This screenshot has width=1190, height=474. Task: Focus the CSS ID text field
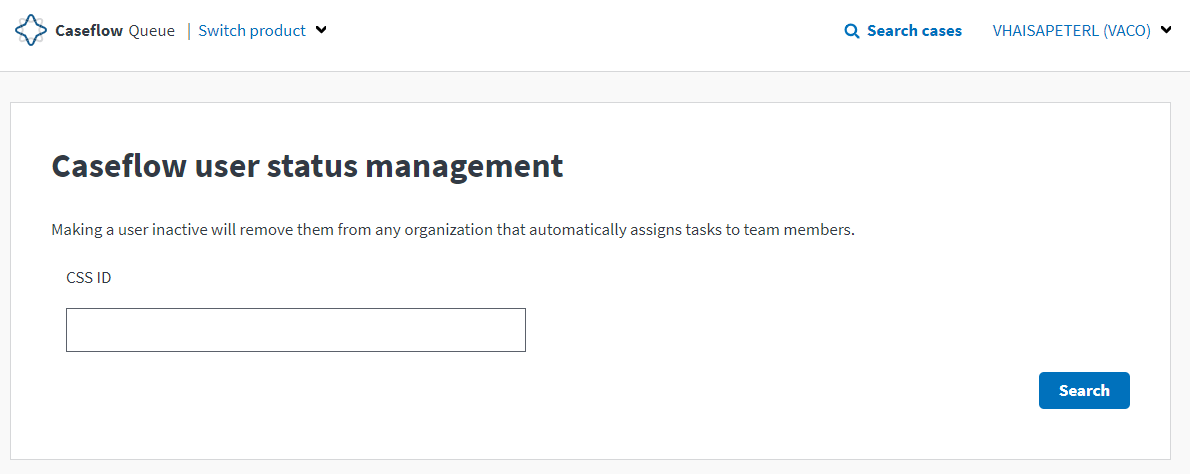pyautogui.click(x=296, y=330)
